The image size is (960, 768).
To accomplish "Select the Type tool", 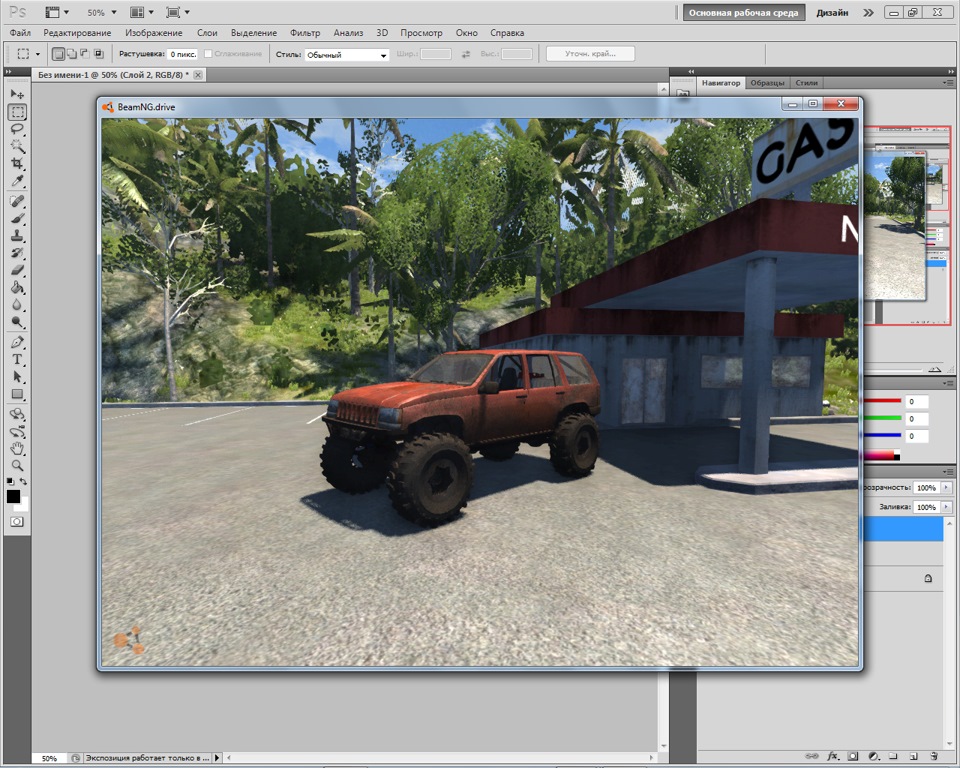I will pos(17,360).
